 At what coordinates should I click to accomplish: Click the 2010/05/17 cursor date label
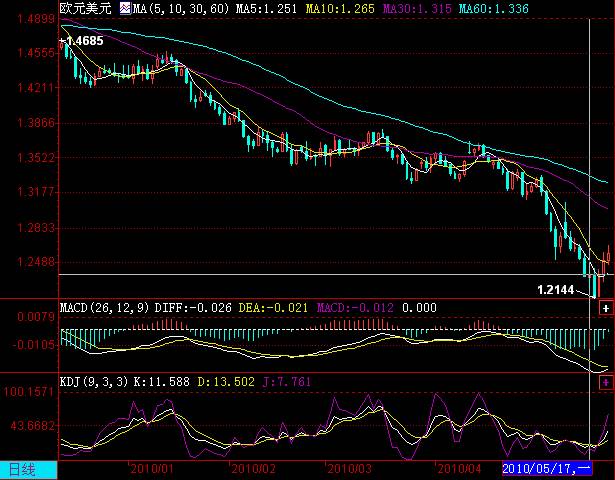[x=547, y=469]
